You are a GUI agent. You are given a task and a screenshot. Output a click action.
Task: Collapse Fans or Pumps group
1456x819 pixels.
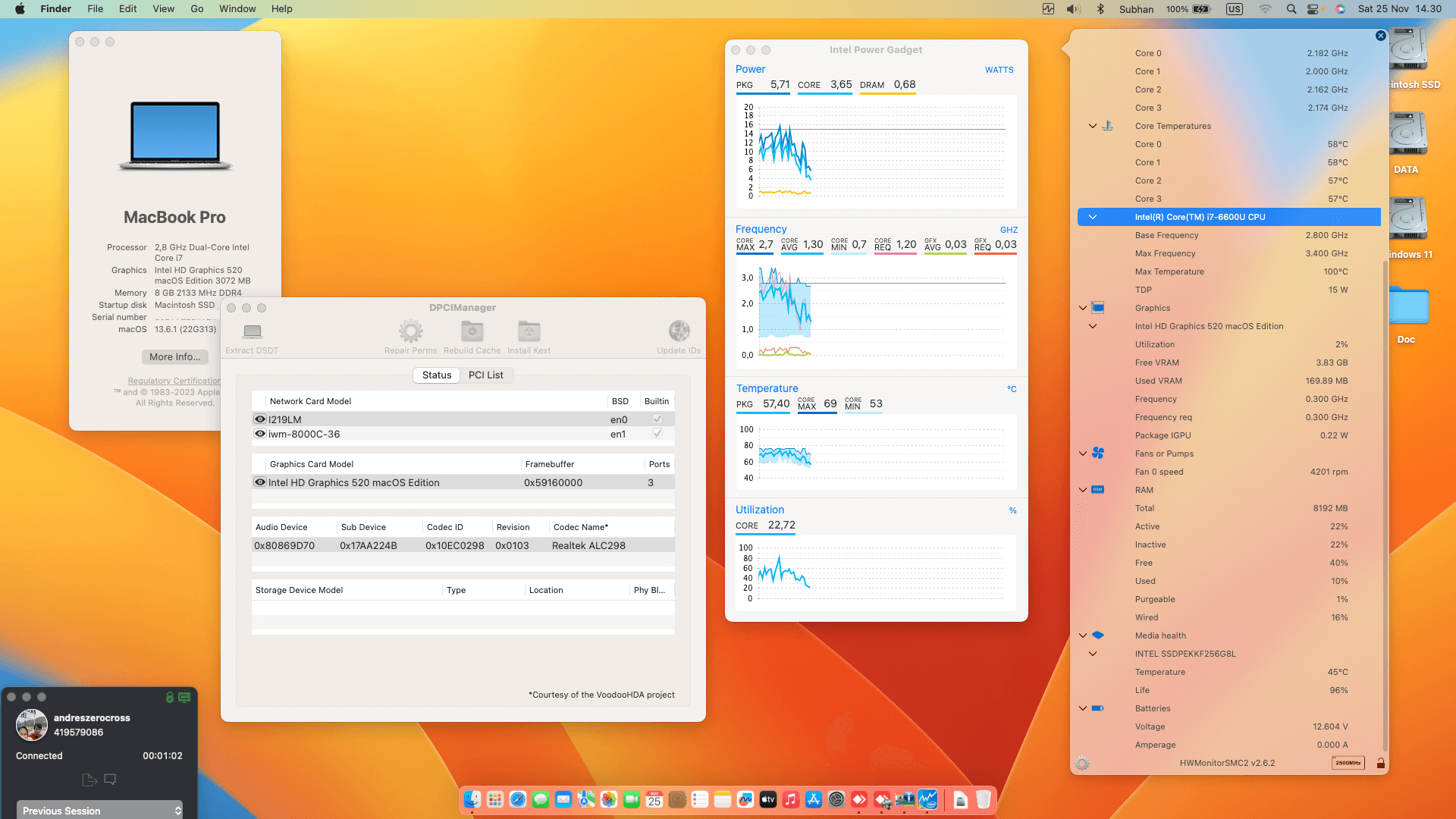(x=1083, y=453)
